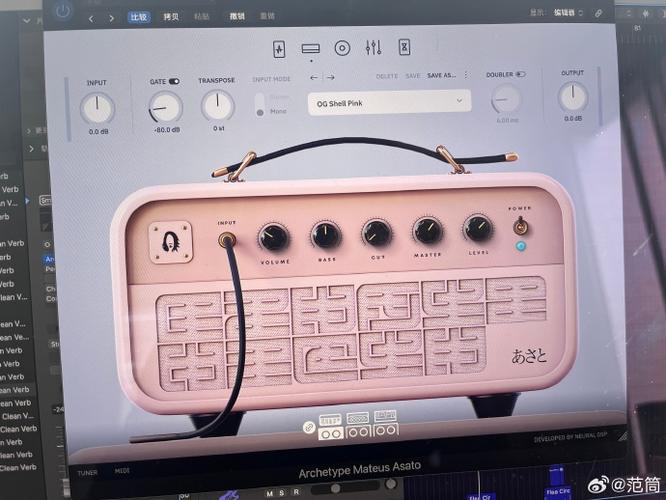Open the three-dot preset options menu
The image size is (666, 500).
[x=466, y=75]
